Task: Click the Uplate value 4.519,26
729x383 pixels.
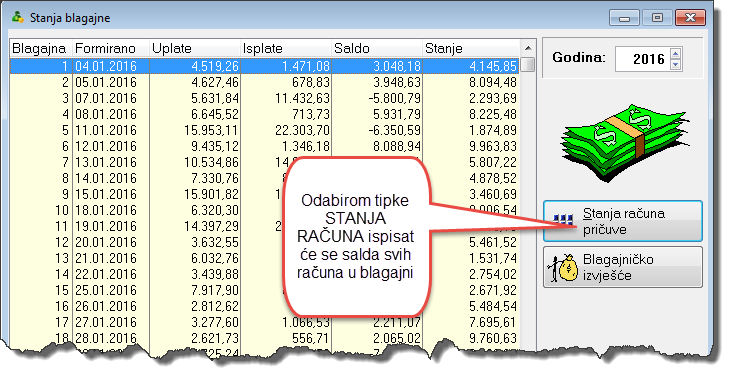Action: point(215,66)
